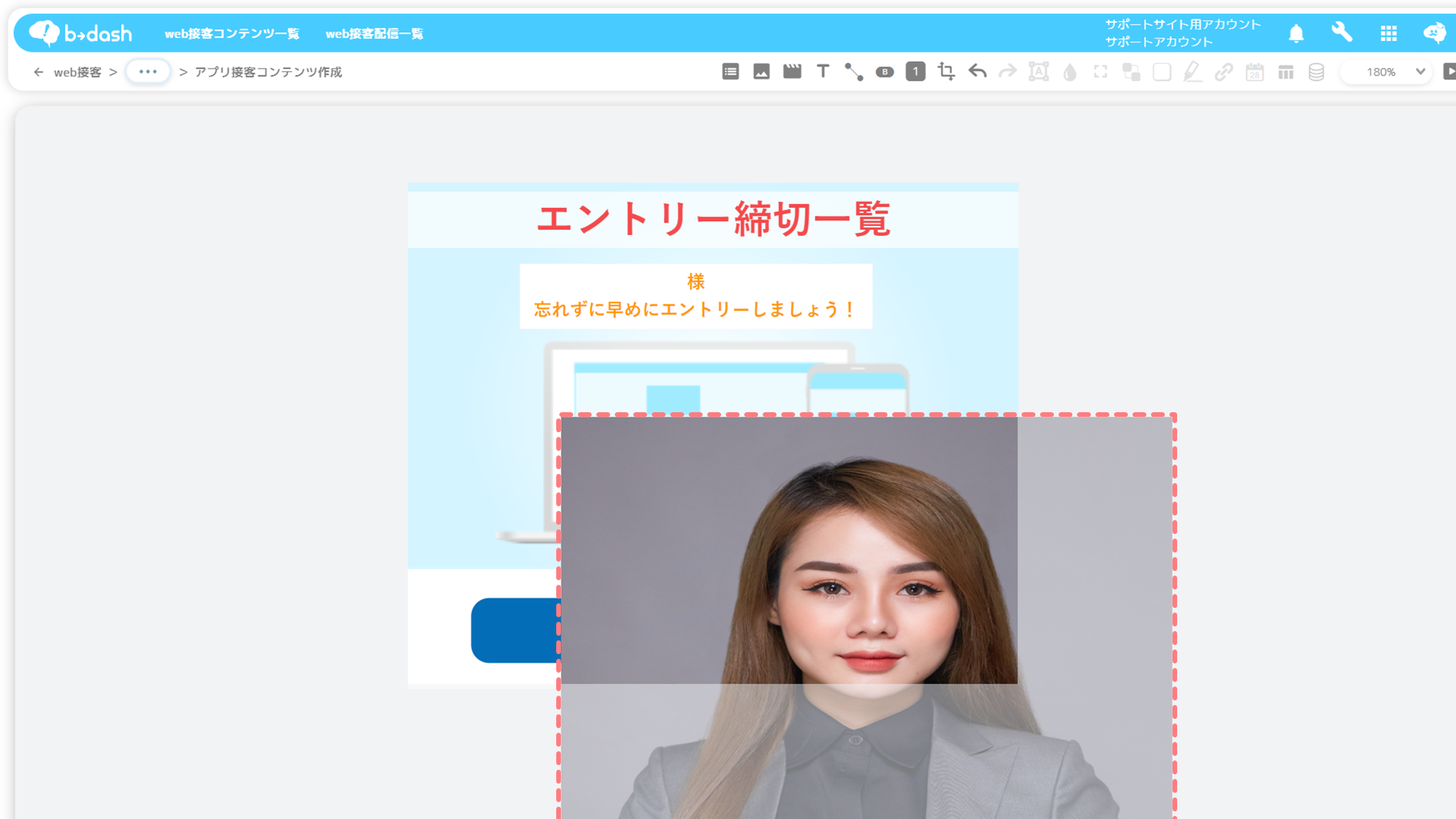Open the list/form element tool
This screenshot has width=1456, height=819.
(730, 72)
